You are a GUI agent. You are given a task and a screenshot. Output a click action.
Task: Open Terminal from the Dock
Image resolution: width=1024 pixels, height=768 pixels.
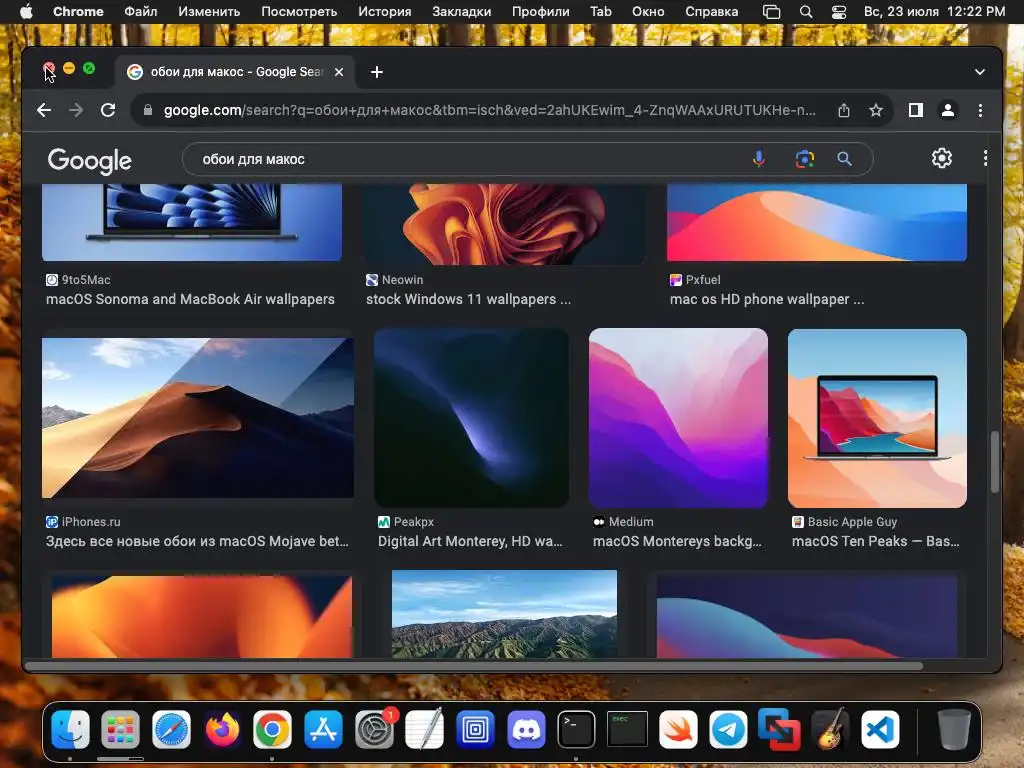(576, 729)
